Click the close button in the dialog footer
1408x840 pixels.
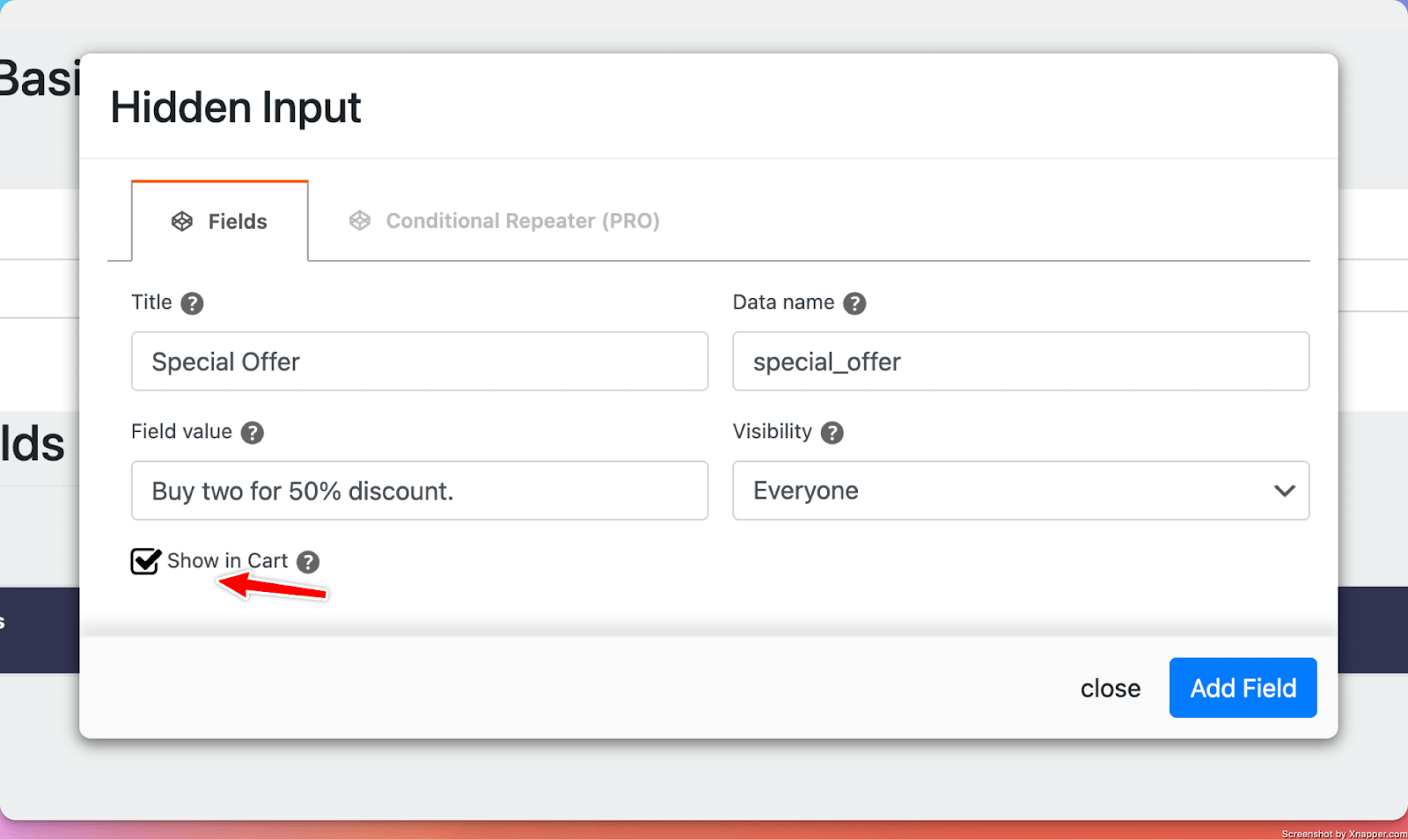(1110, 688)
